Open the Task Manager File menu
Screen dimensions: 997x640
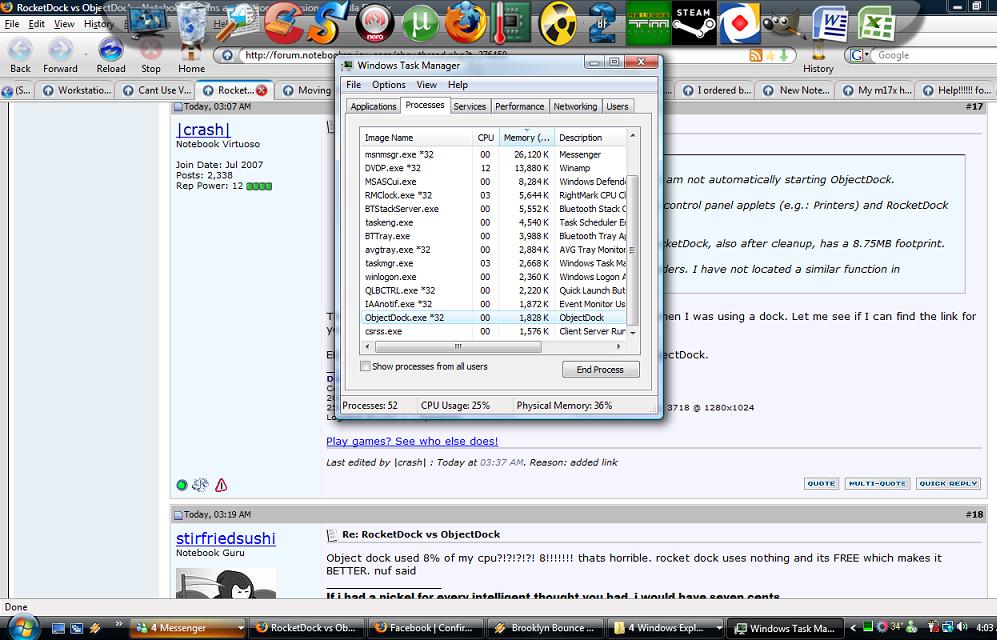354,85
